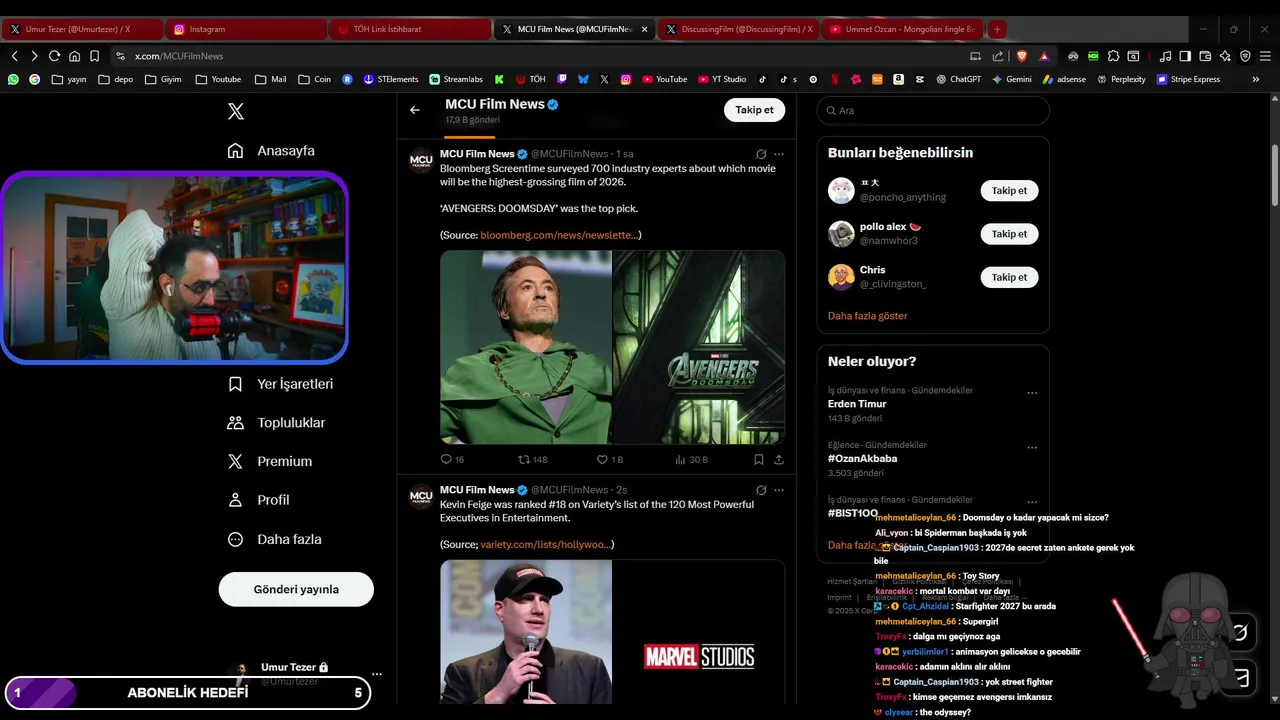Open WhatsApp bookmark icon
The height and width of the screenshot is (720, 1280).
tap(13, 79)
